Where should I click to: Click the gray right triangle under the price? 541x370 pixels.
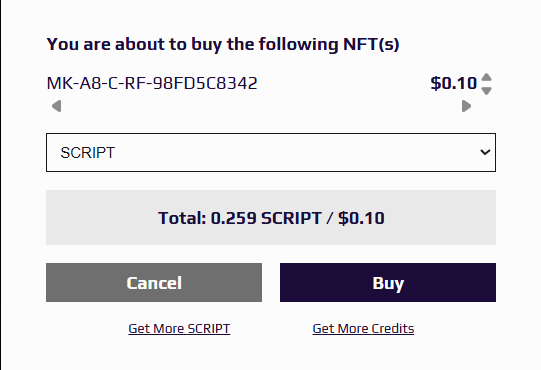466,106
